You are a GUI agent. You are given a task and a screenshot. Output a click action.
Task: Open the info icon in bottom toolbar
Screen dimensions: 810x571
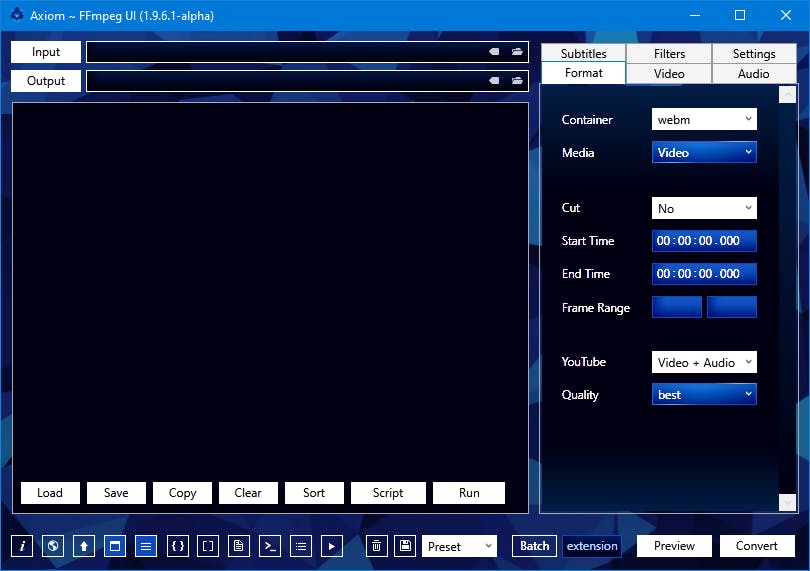click(22, 546)
